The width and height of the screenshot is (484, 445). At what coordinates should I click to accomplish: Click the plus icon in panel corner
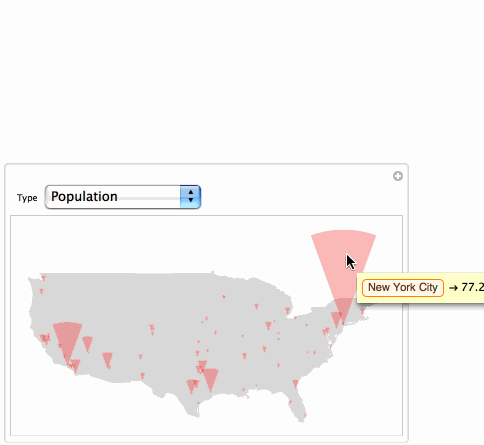(x=397, y=176)
